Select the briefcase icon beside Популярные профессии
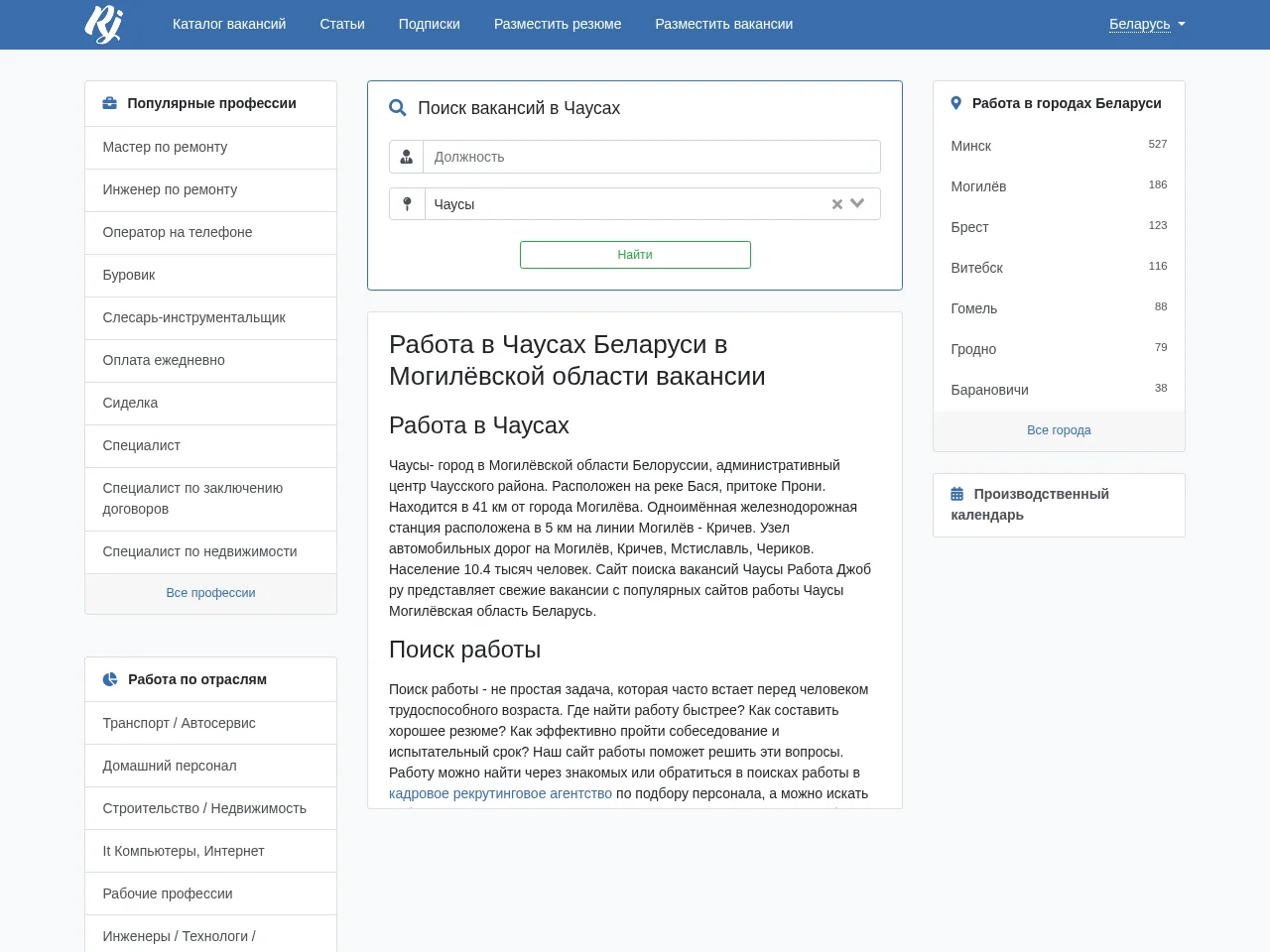This screenshot has height=952, width=1270. pos(110,103)
